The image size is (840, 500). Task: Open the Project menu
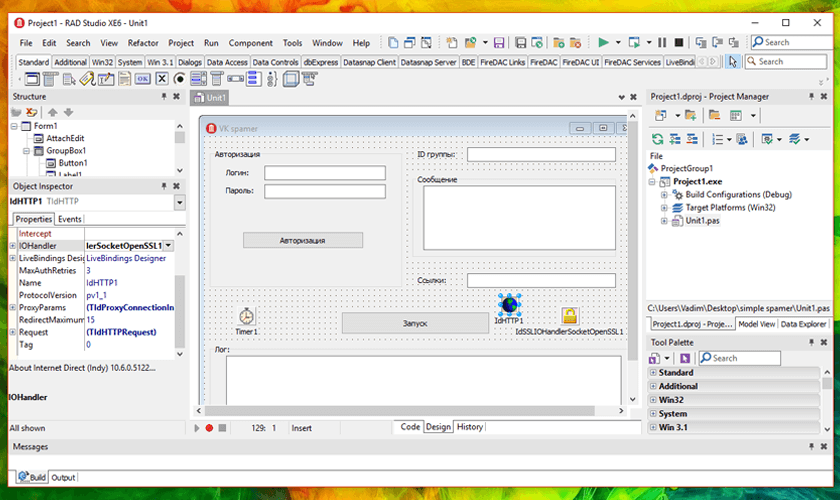click(181, 43)
